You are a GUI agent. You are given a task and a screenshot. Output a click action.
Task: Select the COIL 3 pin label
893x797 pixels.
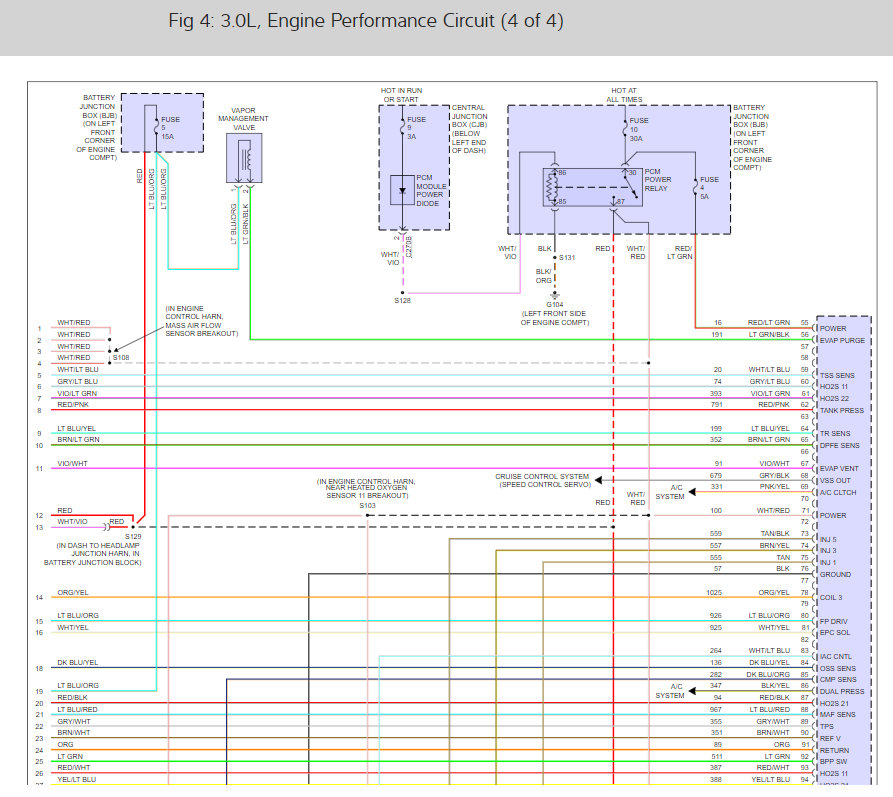coord(832,597)
